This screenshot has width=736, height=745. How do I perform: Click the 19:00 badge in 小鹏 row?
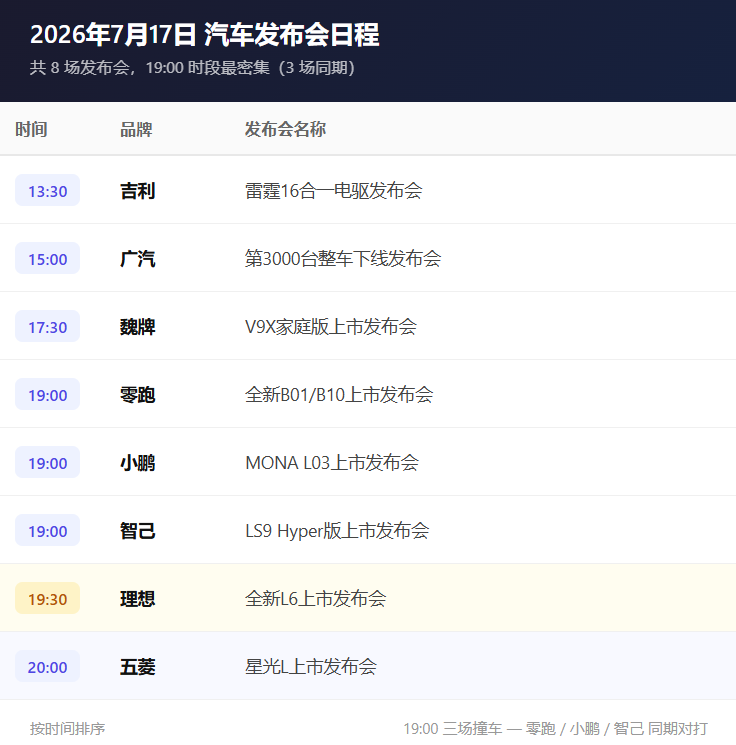48,462
